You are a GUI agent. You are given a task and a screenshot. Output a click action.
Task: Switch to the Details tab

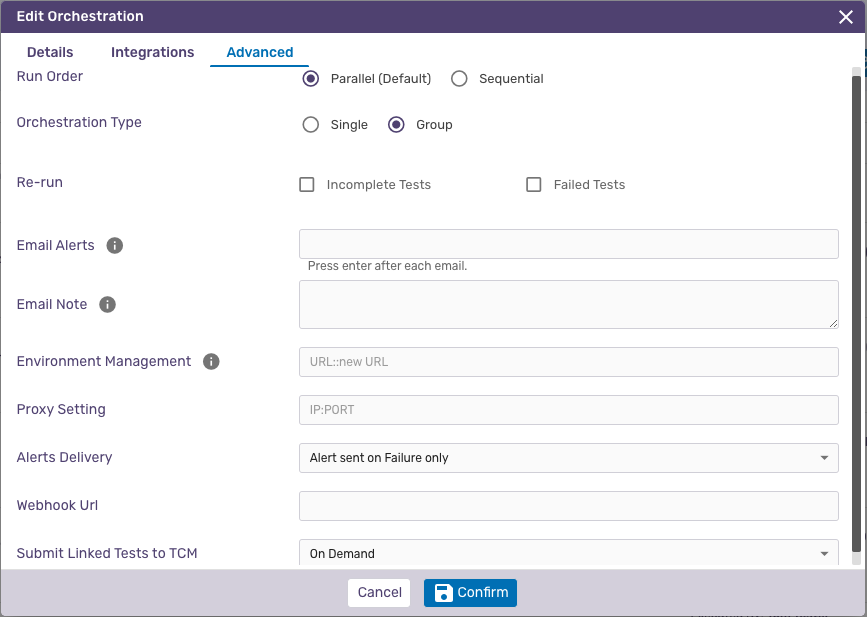point(50,52)
